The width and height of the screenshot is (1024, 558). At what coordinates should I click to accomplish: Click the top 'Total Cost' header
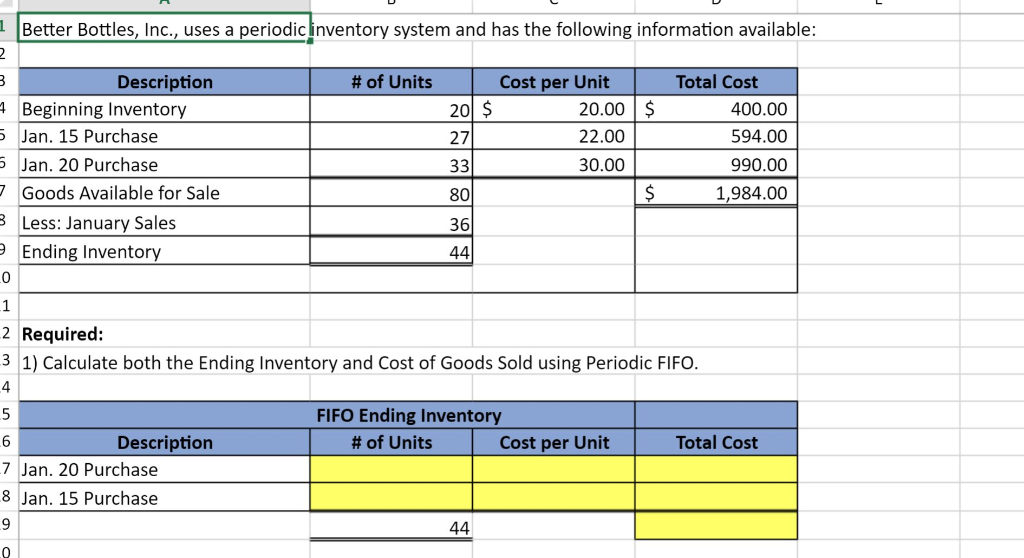pos(716,82)
